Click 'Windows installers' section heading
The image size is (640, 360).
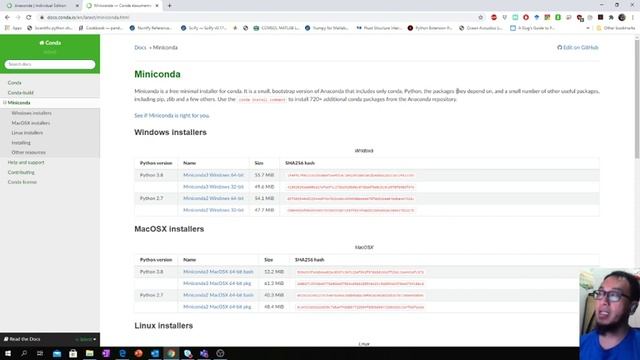(170, 133)
